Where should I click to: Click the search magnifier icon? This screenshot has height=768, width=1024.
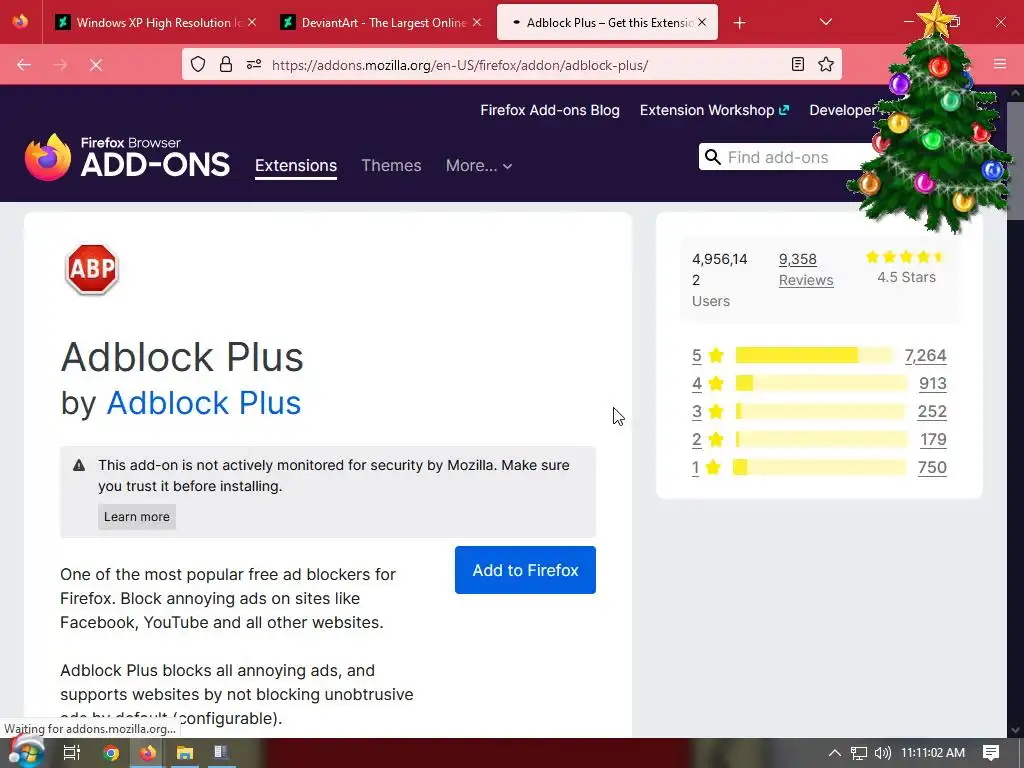click(x=712, y=157)
